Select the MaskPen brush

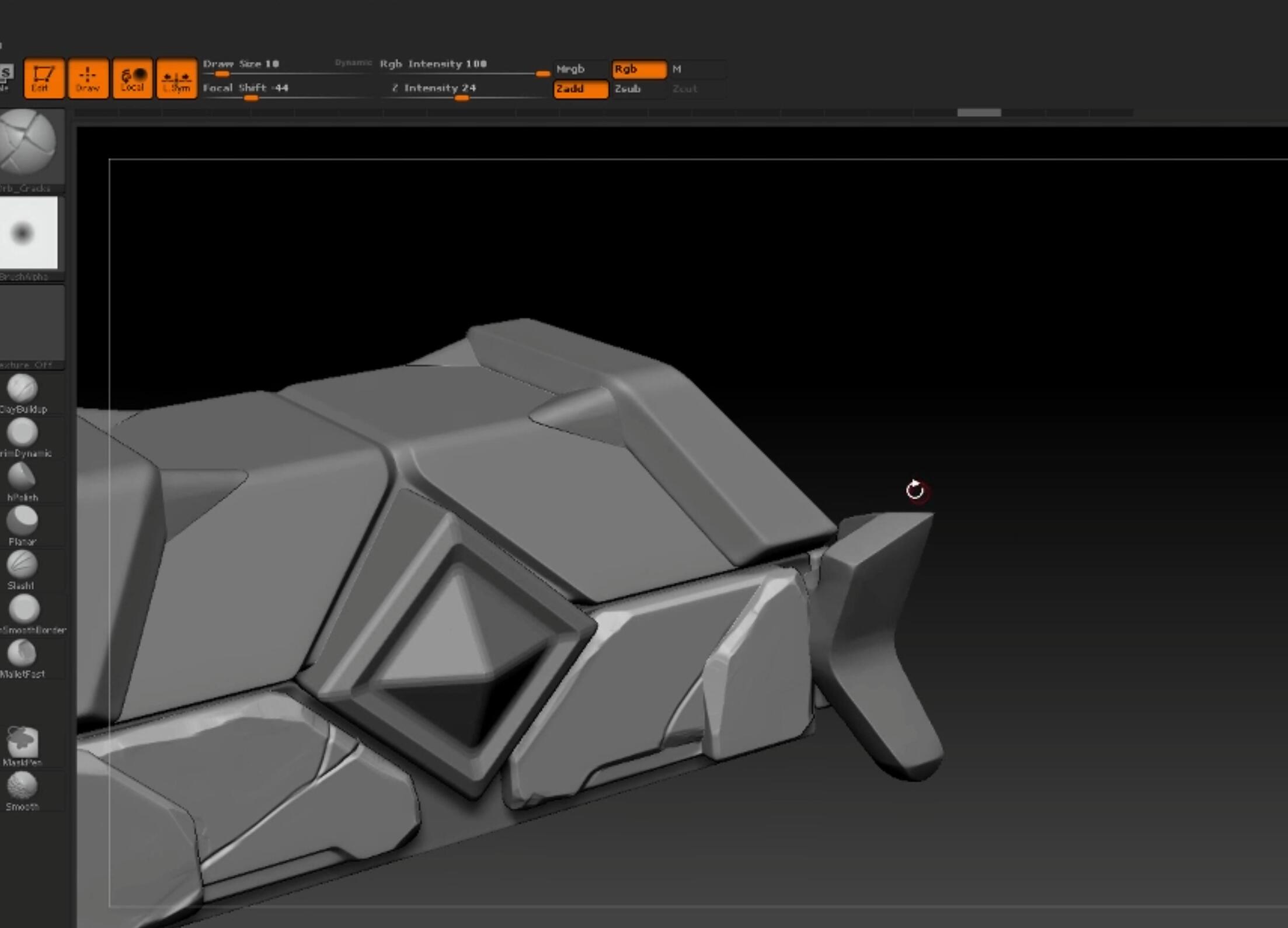[22, 746]
